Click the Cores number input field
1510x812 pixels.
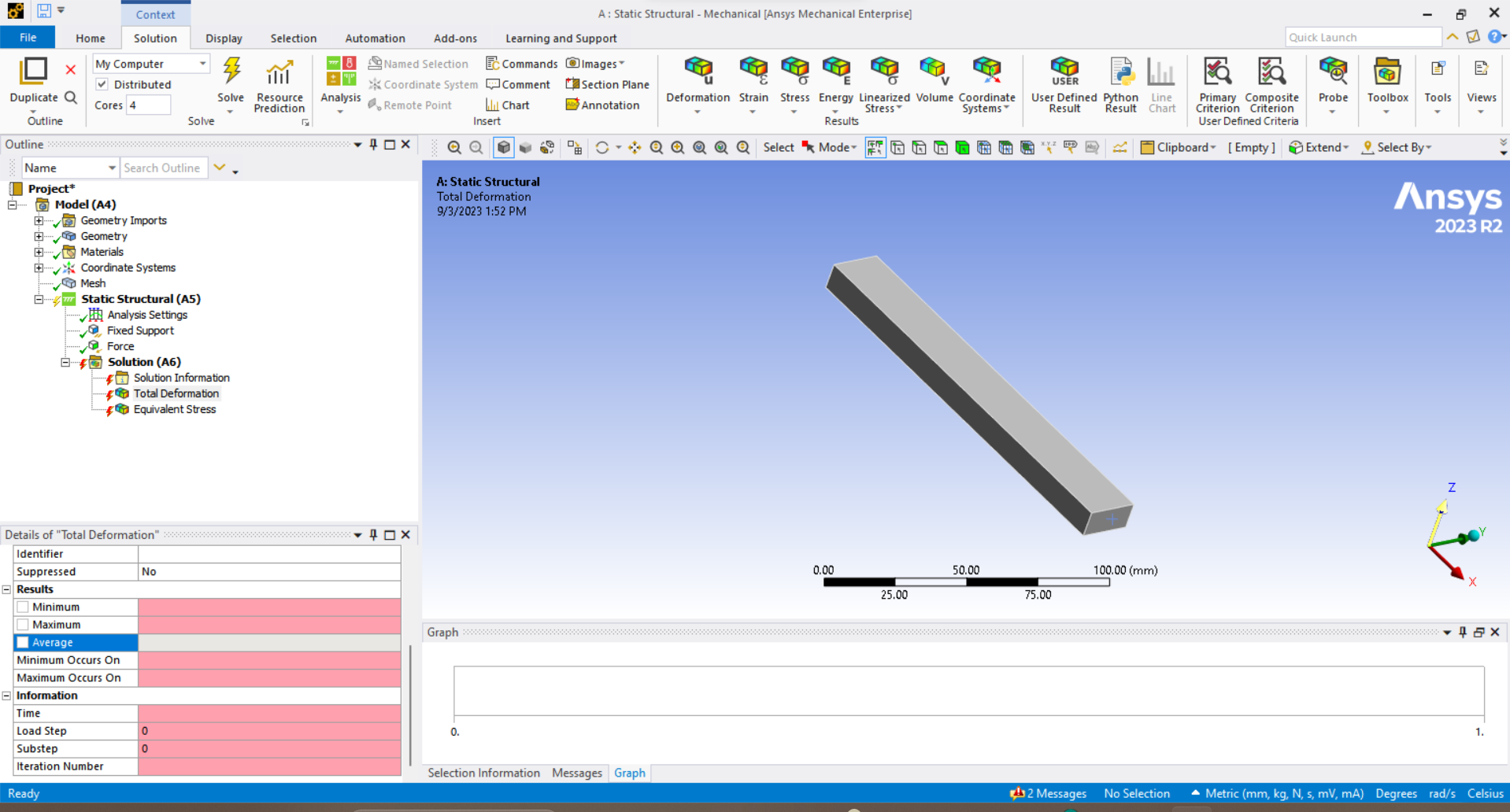148,105
